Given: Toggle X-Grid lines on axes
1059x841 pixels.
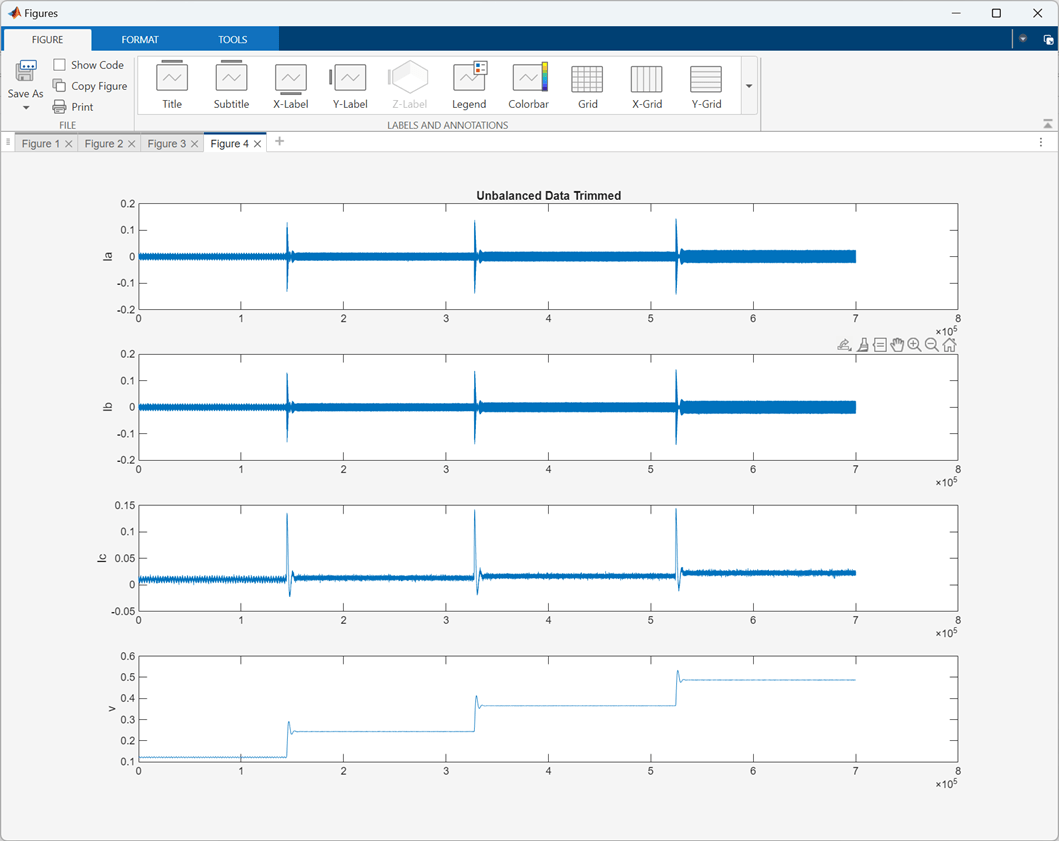Looking at the screenshot, I should coord(646,85).
